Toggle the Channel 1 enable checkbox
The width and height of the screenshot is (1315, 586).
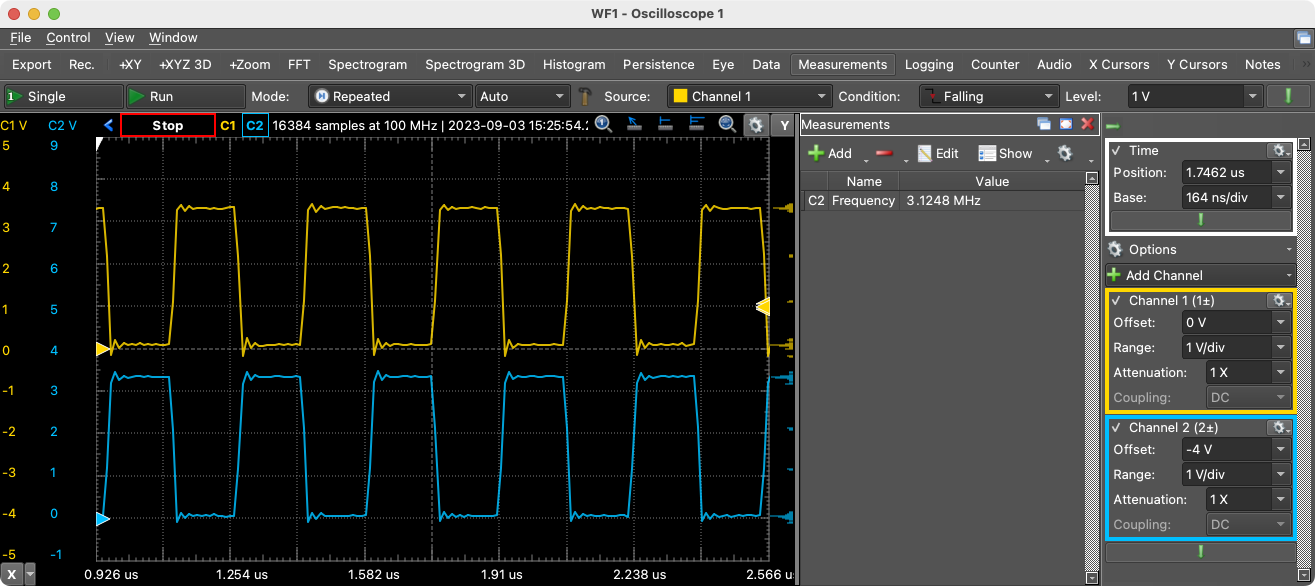[x=1116, y=300]
